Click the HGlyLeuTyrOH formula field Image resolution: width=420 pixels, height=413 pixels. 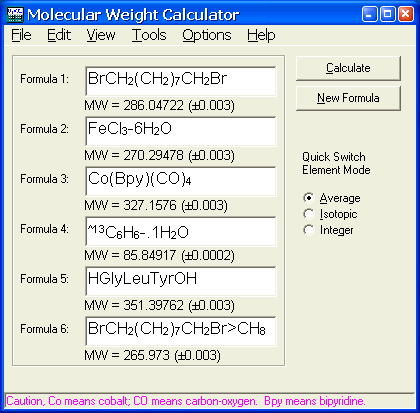click(x=181, y=281)
